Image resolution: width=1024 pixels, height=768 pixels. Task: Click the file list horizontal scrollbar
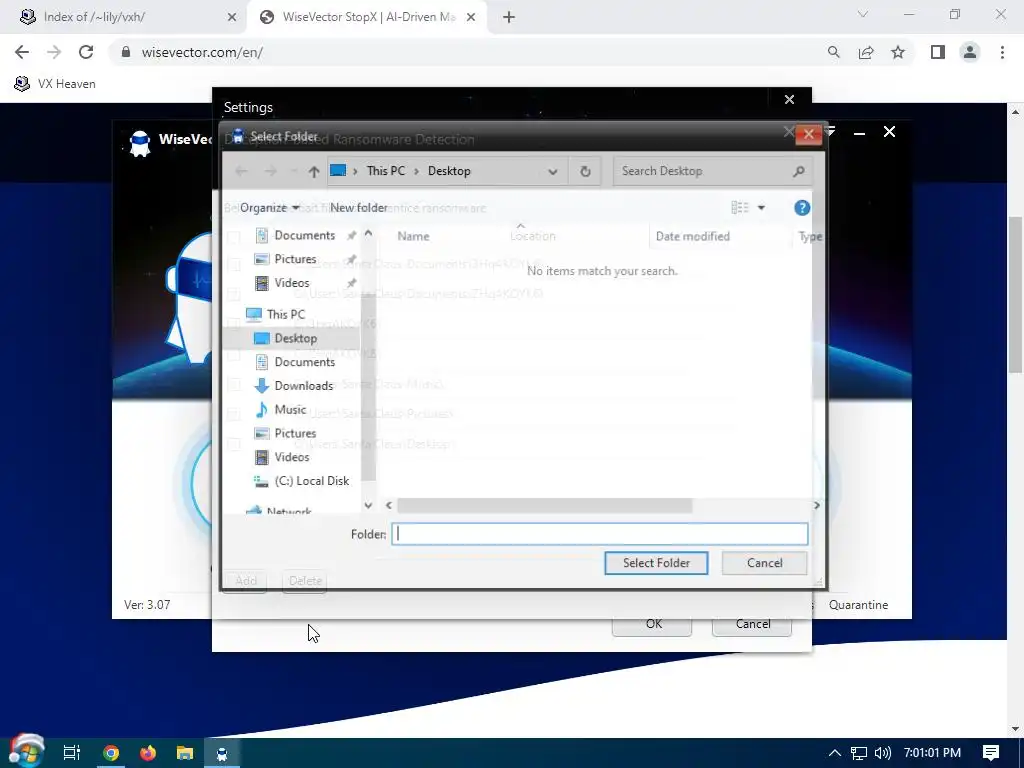click(x=545, y=505)
